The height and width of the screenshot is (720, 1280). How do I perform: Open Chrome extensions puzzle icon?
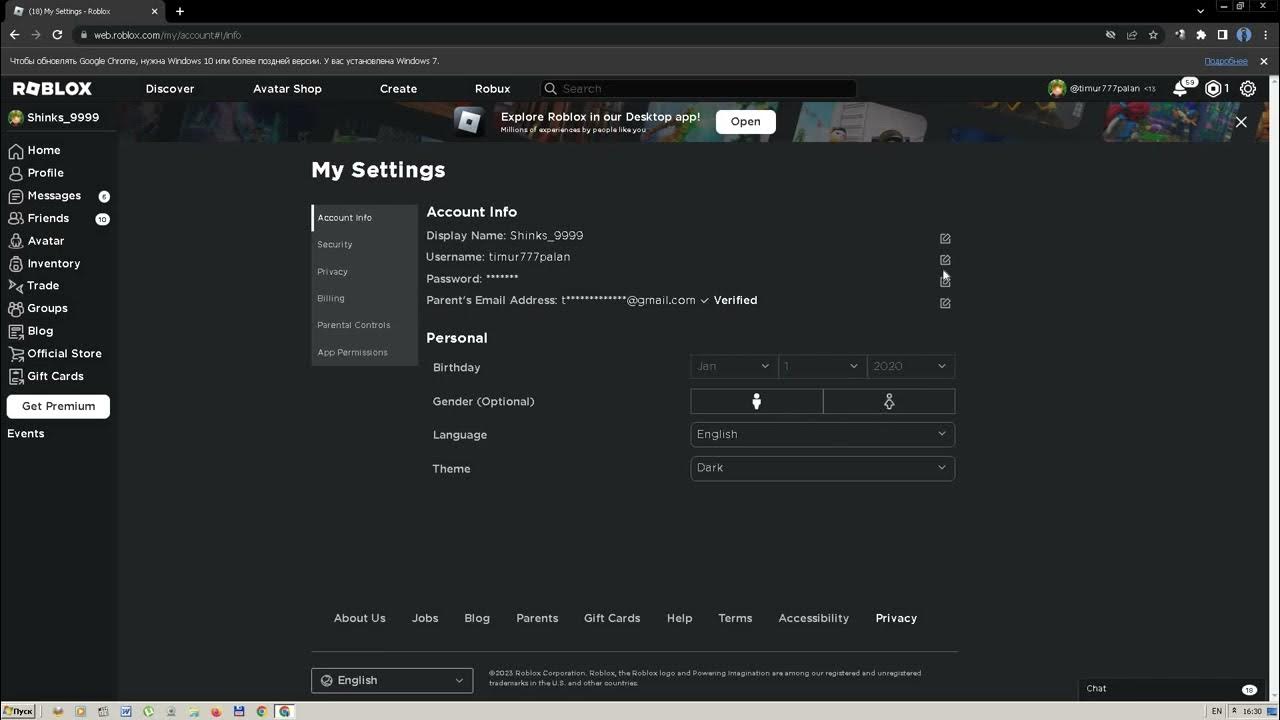(1201, 35)
